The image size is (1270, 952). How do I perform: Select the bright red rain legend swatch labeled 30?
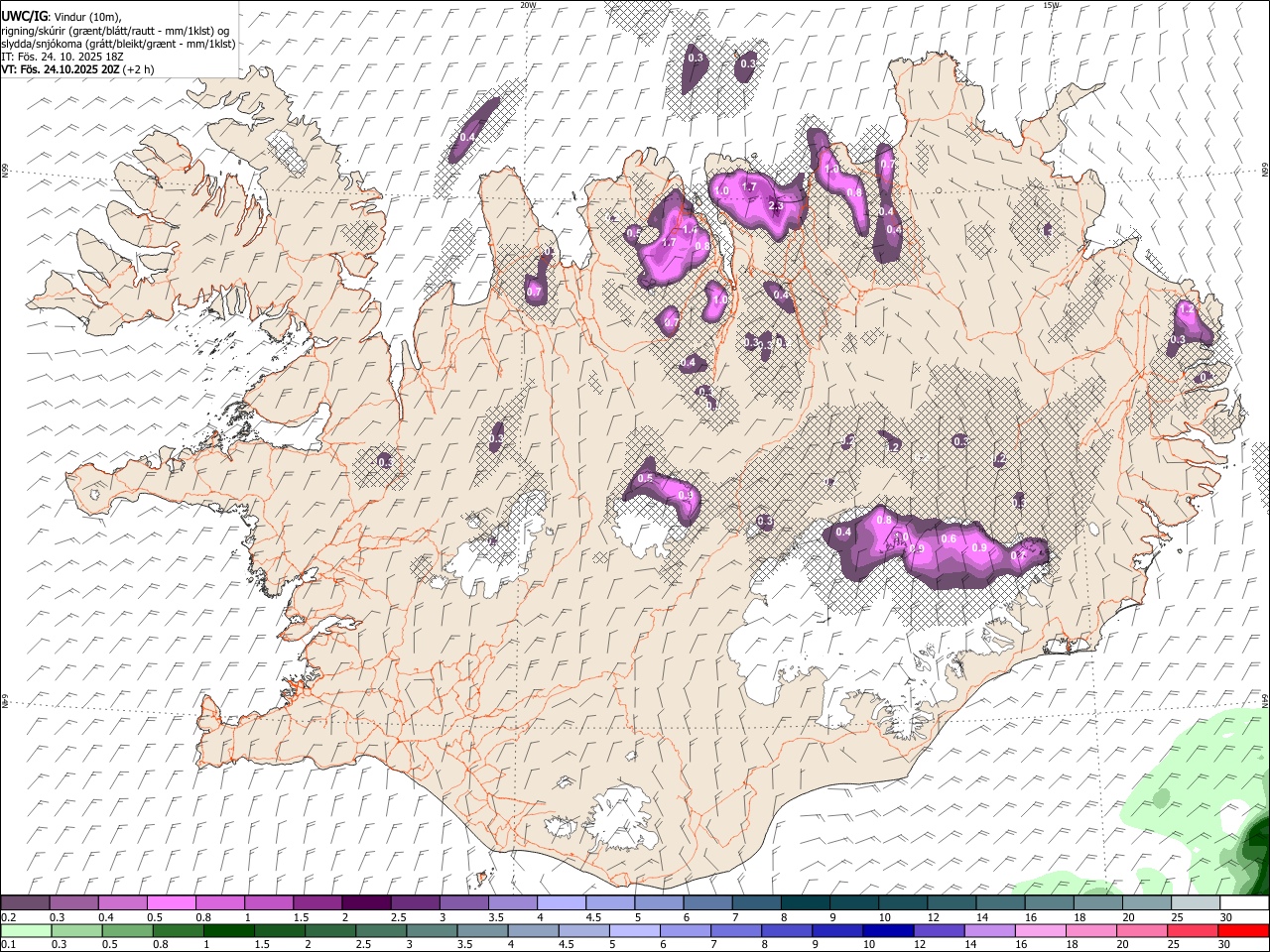click(1242, 930)
